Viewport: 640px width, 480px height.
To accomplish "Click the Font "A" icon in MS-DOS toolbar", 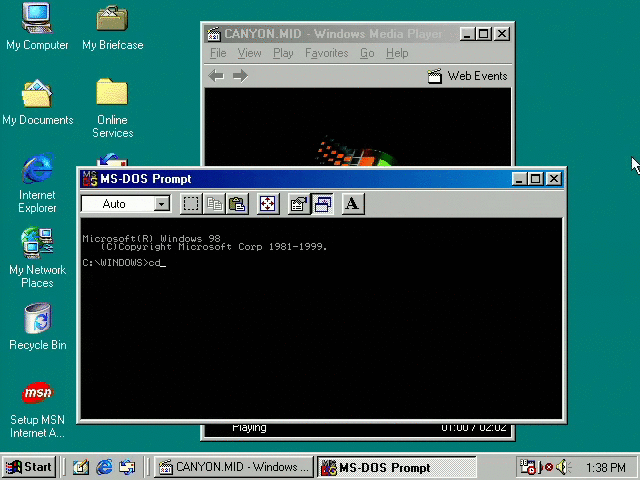I will tap(353, 204).
